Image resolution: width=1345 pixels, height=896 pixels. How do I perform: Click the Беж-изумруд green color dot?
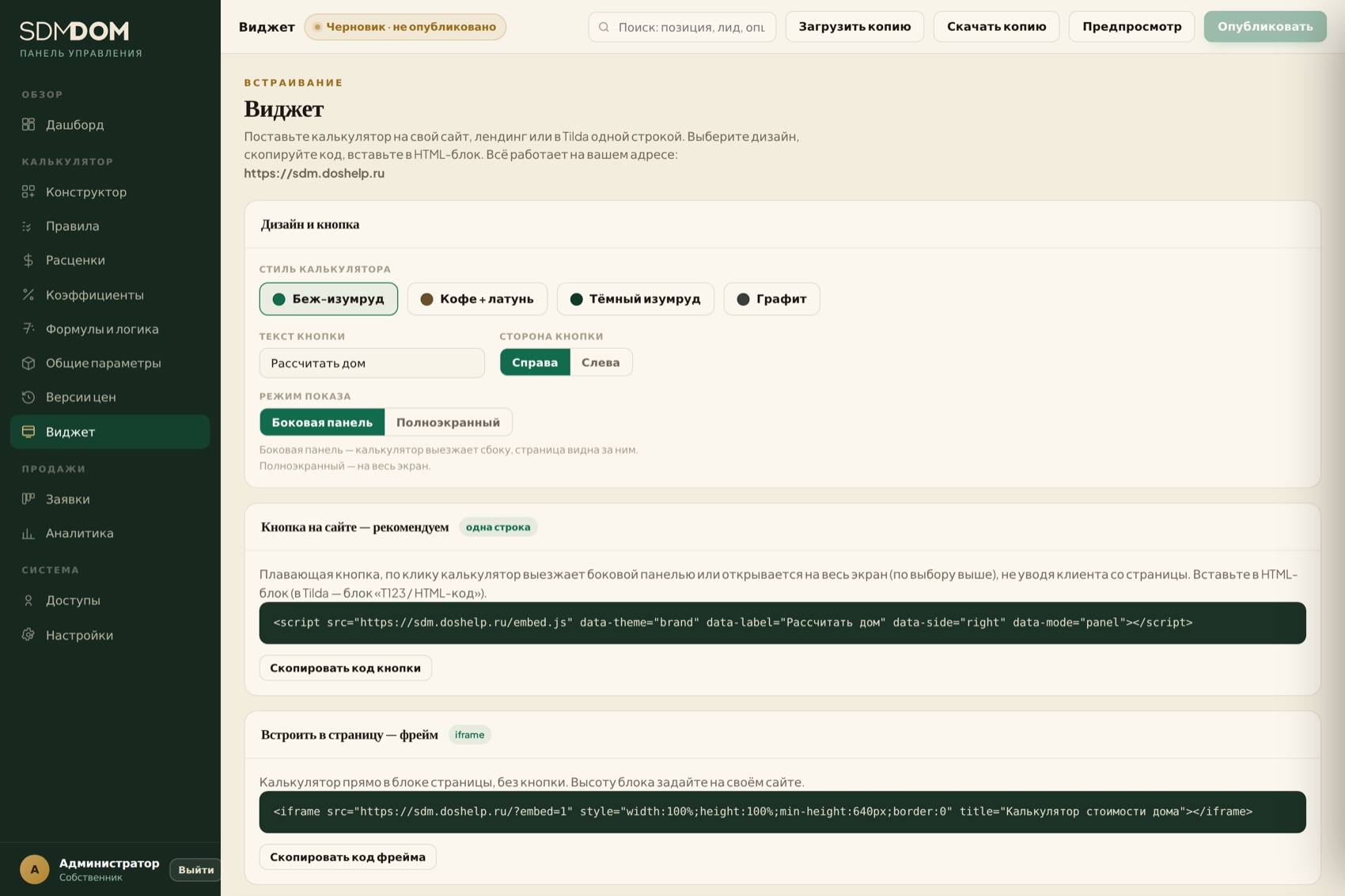pos(278,299)
